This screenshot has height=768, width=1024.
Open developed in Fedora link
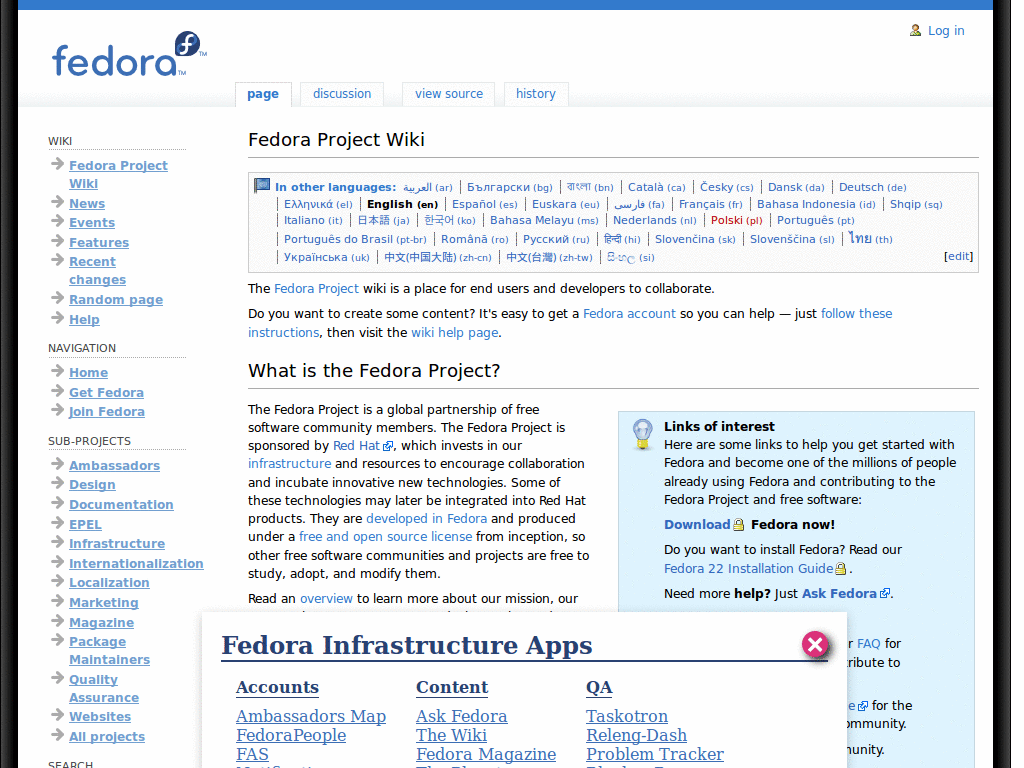pos(426,519)
